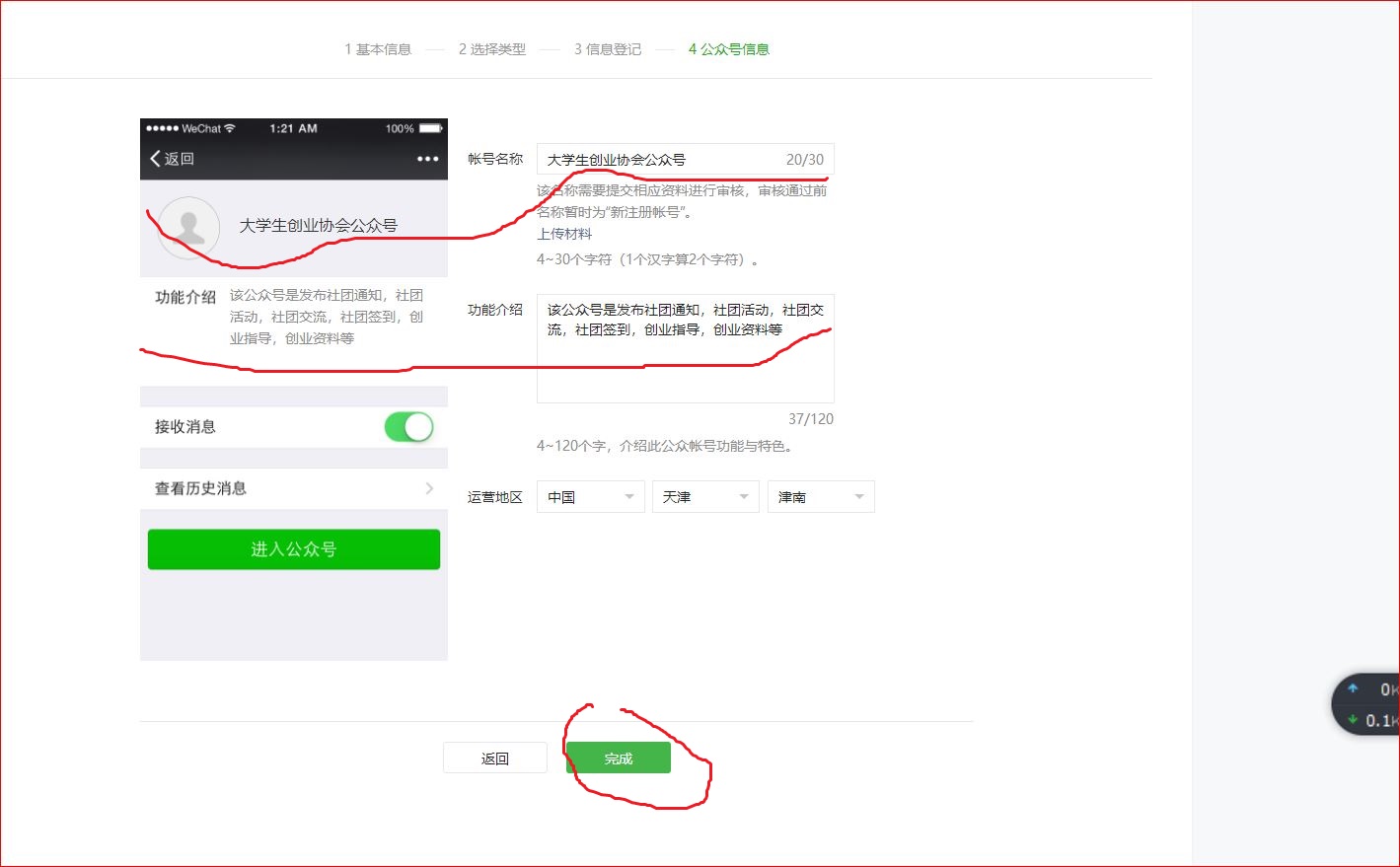This screenshot has width=1400, height=867.
Task: Click the WiFi icon in phone status bar
Action: click(x=230, y=128)
